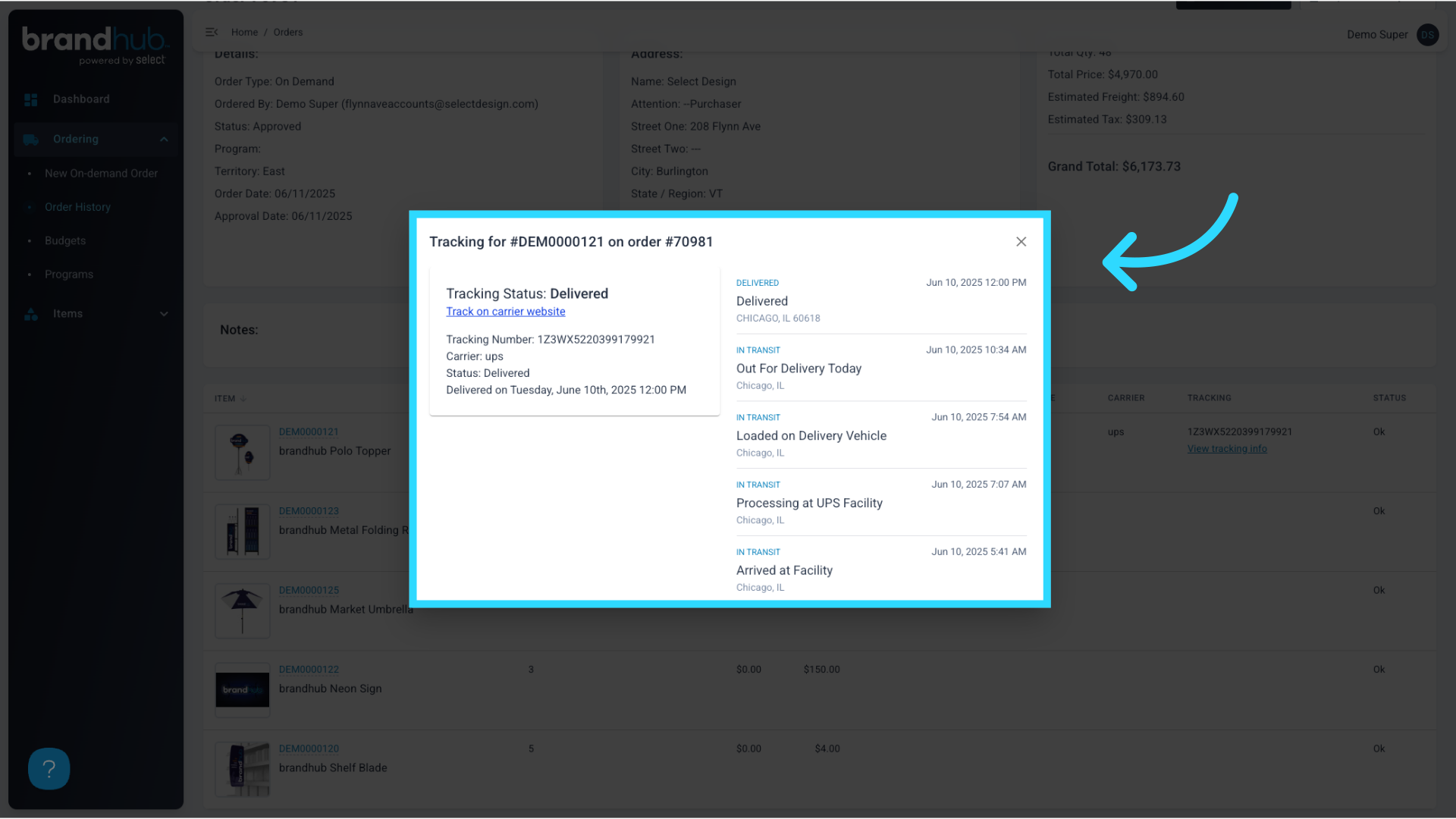The height and width of the screenshot is (819, 1456).
Task: Click the DS user avatar icon
Action: pos(1427,35)
